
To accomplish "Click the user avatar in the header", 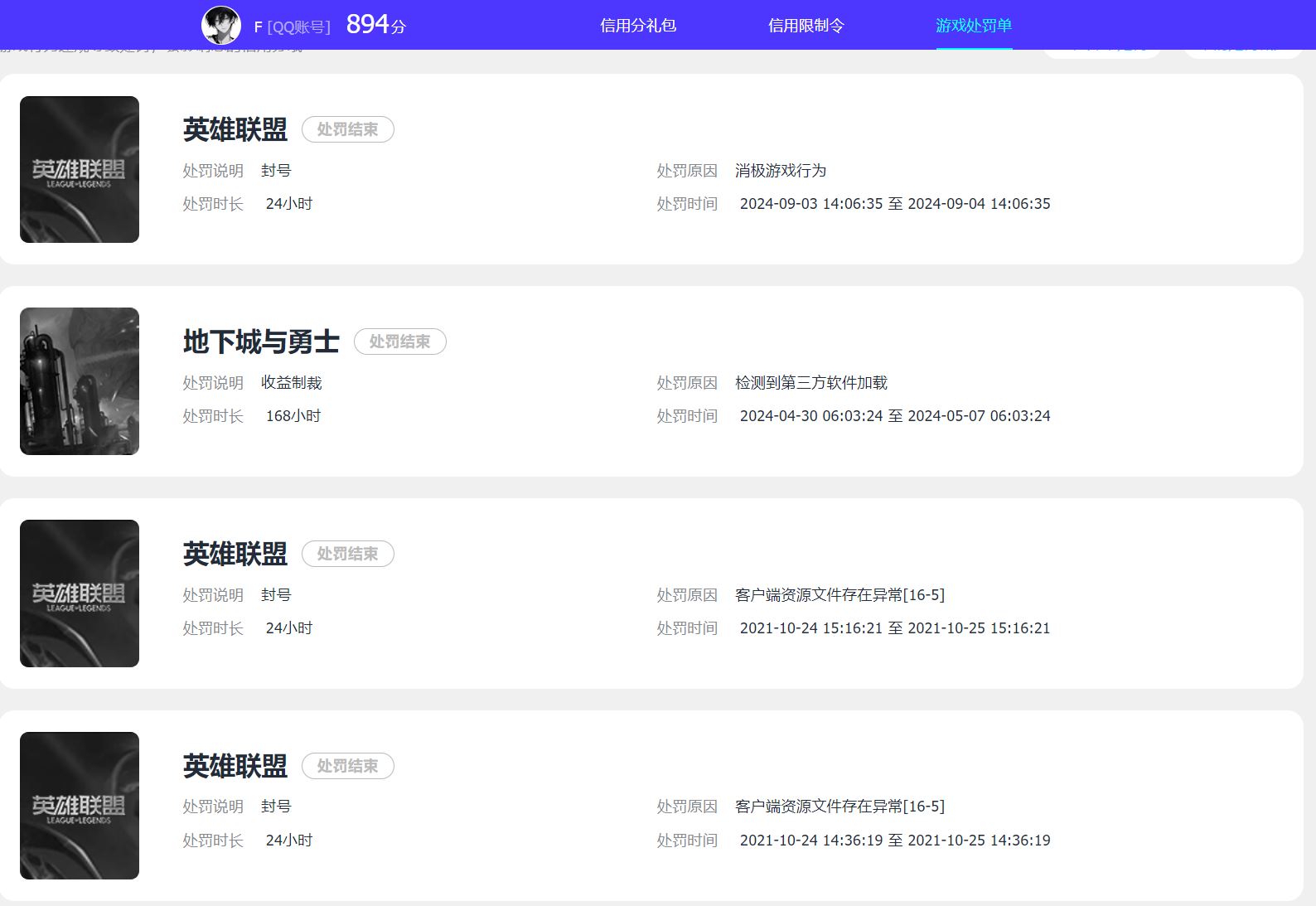I will coord(221,26).
